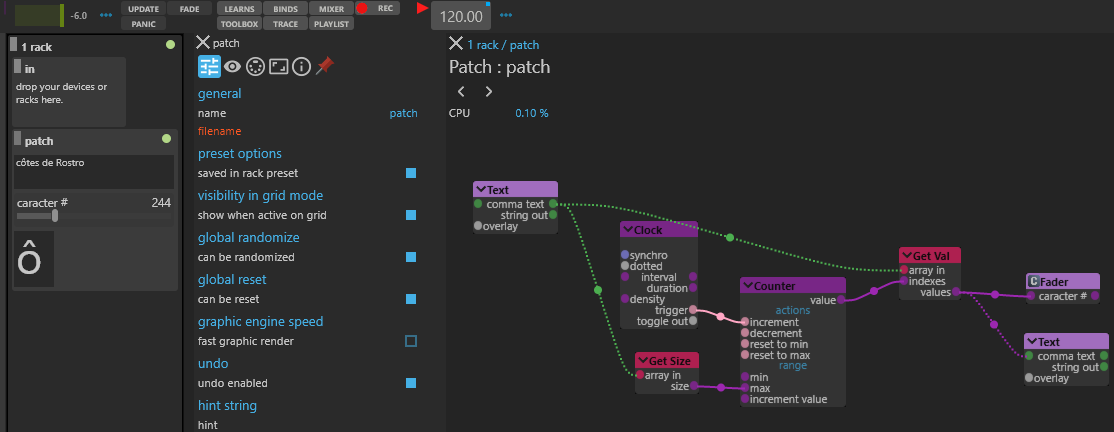The height and width of the screenshot is (432, 1114).
Task: Pin the patch settings panel
Action: (324, 66)
